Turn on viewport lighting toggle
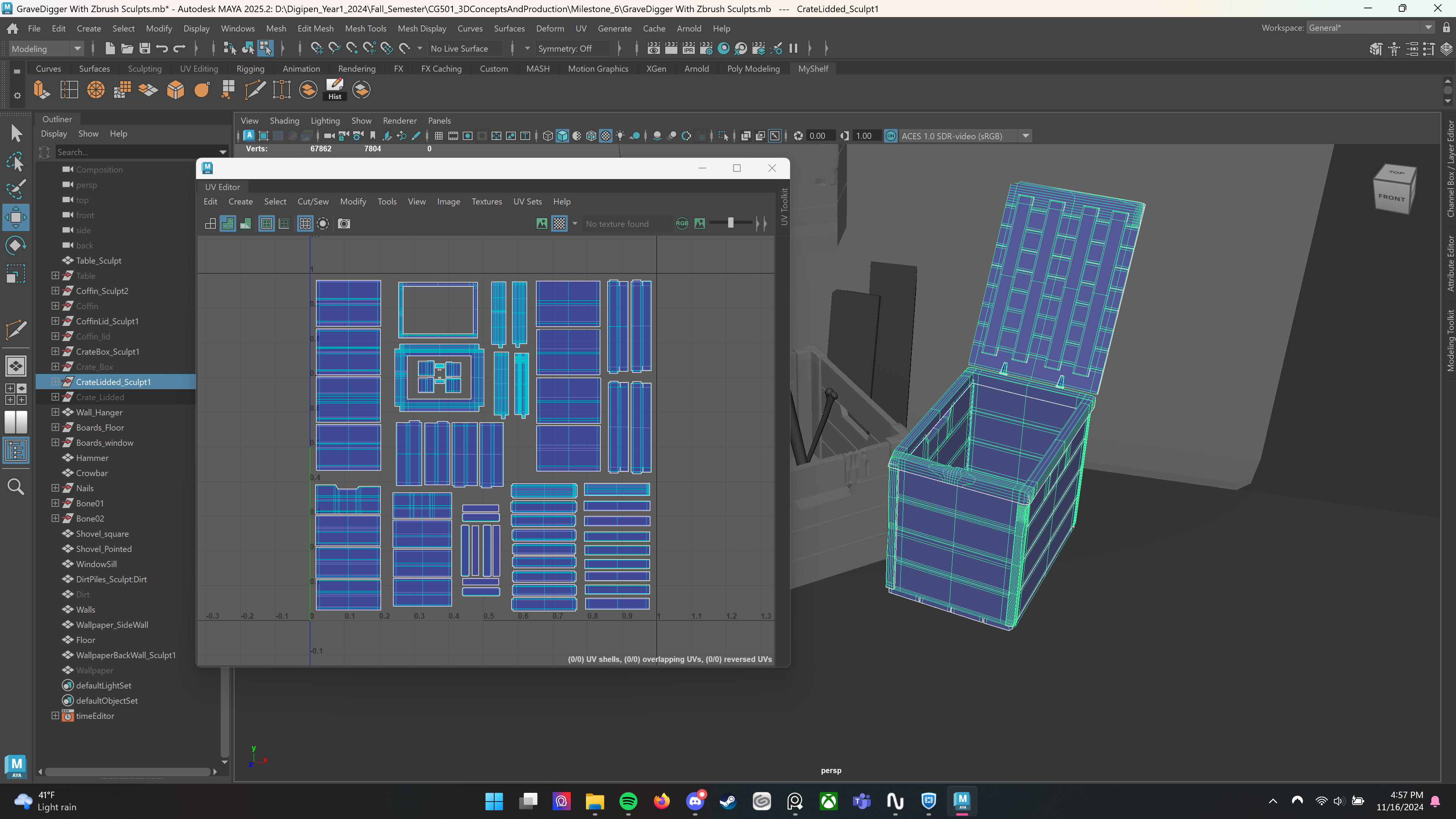The image size is (1456, 819). (620, 136)
